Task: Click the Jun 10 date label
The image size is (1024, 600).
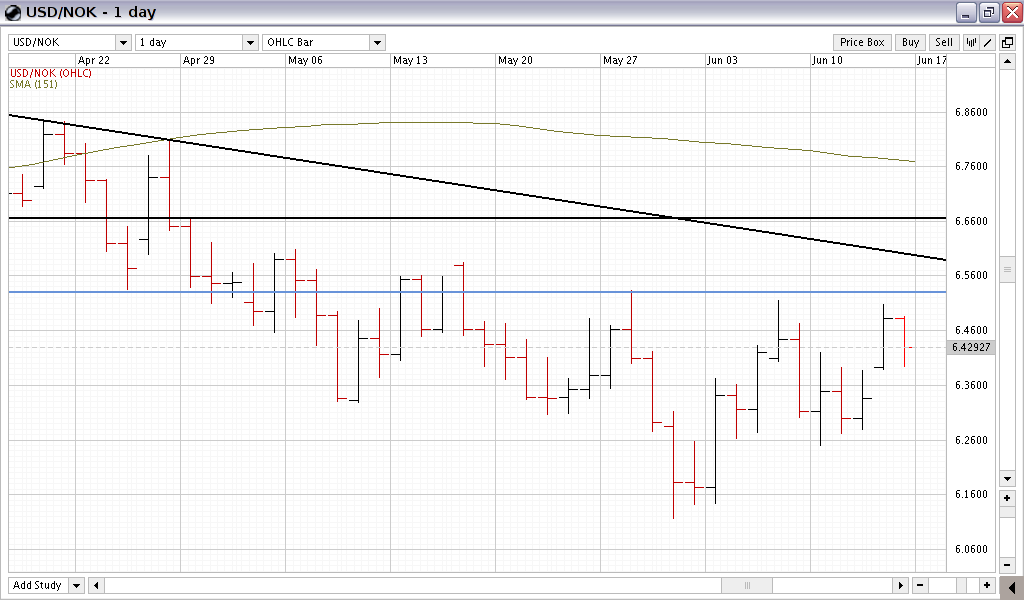Action: [827, 60]
